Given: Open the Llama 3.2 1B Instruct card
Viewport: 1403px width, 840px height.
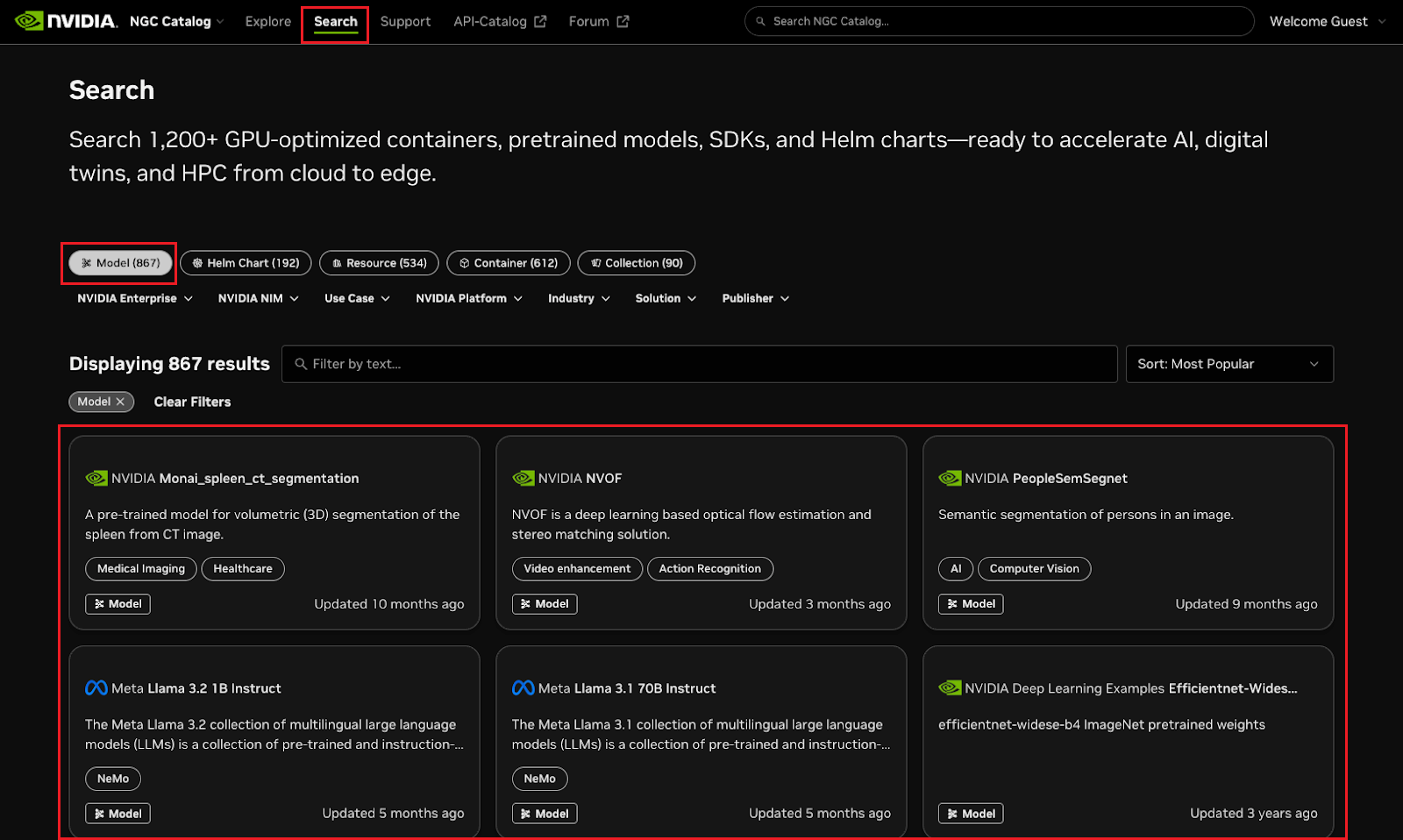Looking at the screenshot, I should click(x=274, y=742).
